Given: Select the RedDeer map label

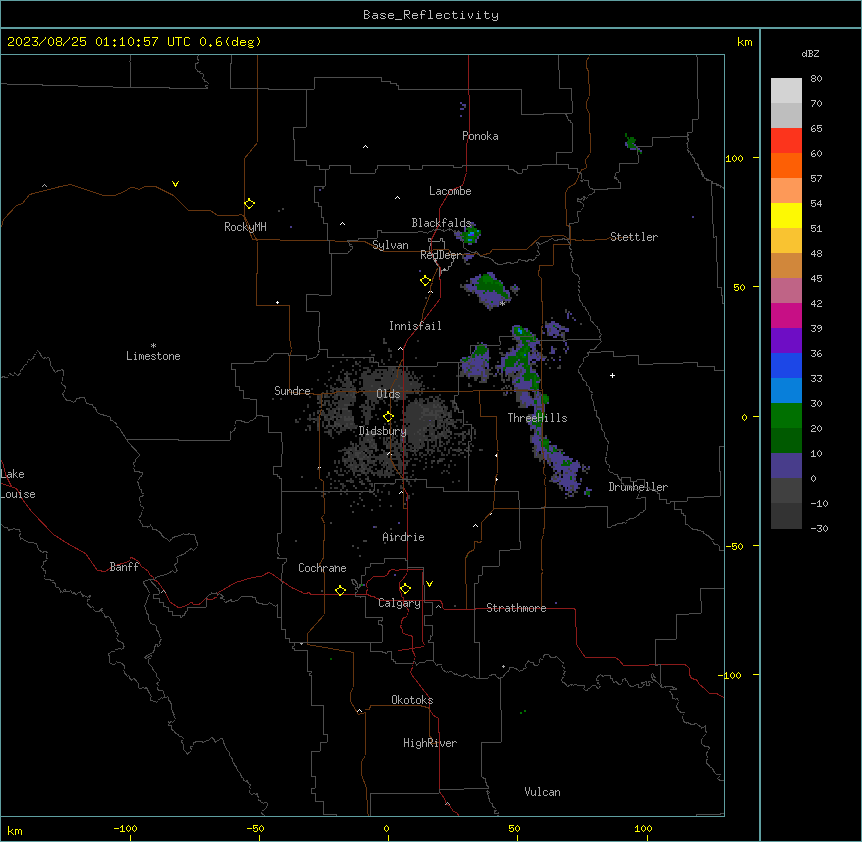Looking at the screenshot, I should tap(441, 255).
